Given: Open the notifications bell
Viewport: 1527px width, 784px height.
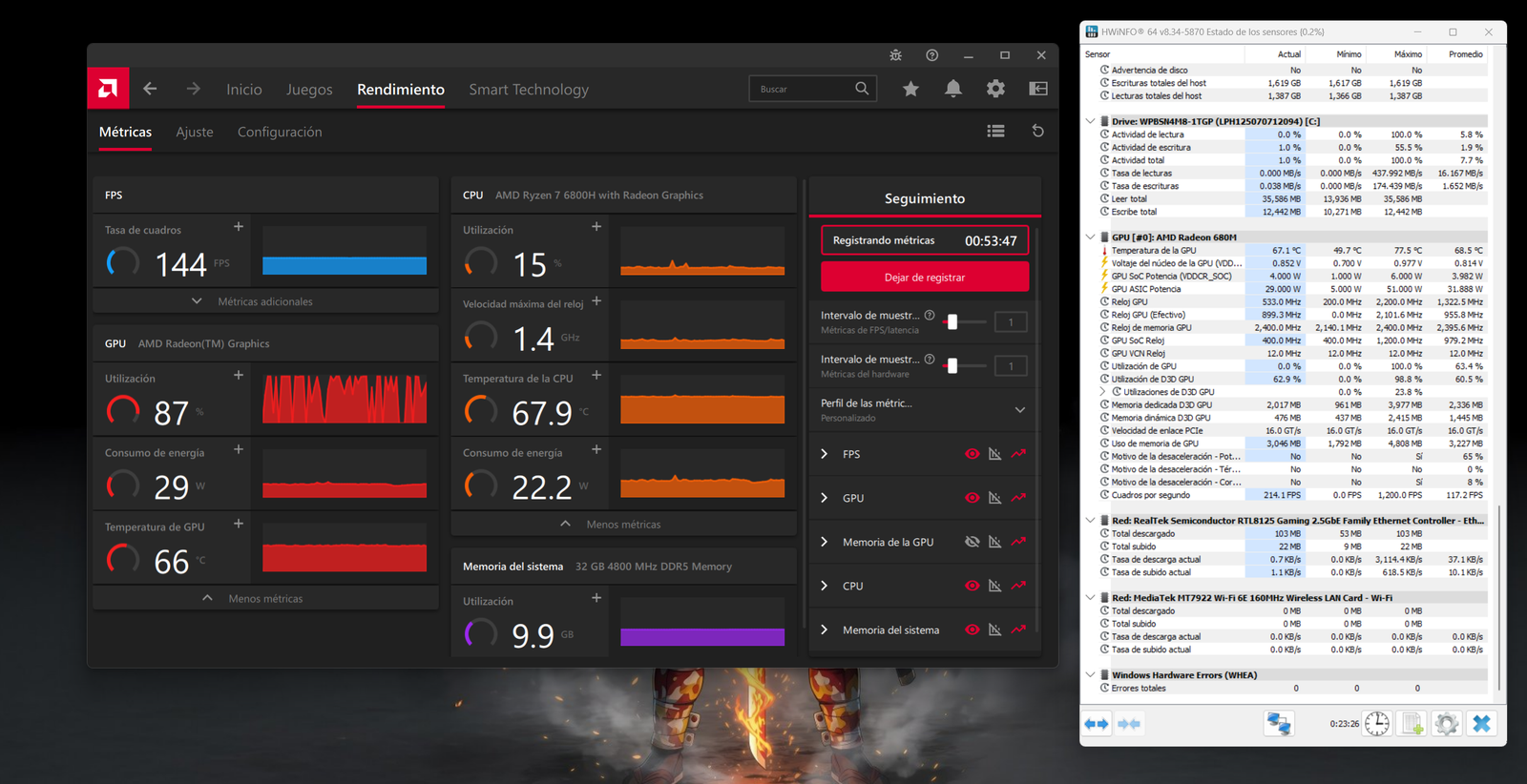Looking at the screenshot, I should pos(952,89).
